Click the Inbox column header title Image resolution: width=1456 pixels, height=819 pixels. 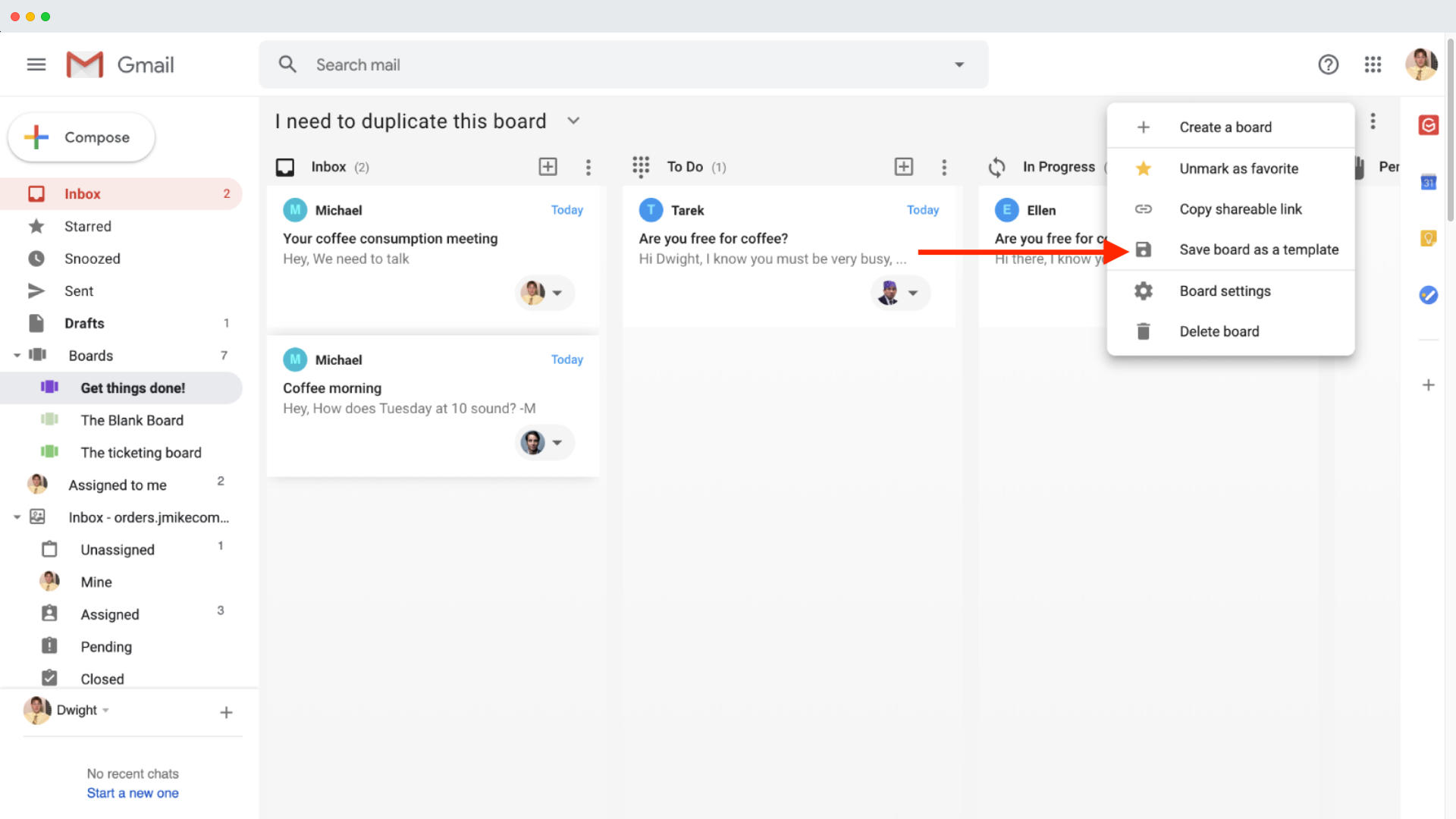[328, 167]
